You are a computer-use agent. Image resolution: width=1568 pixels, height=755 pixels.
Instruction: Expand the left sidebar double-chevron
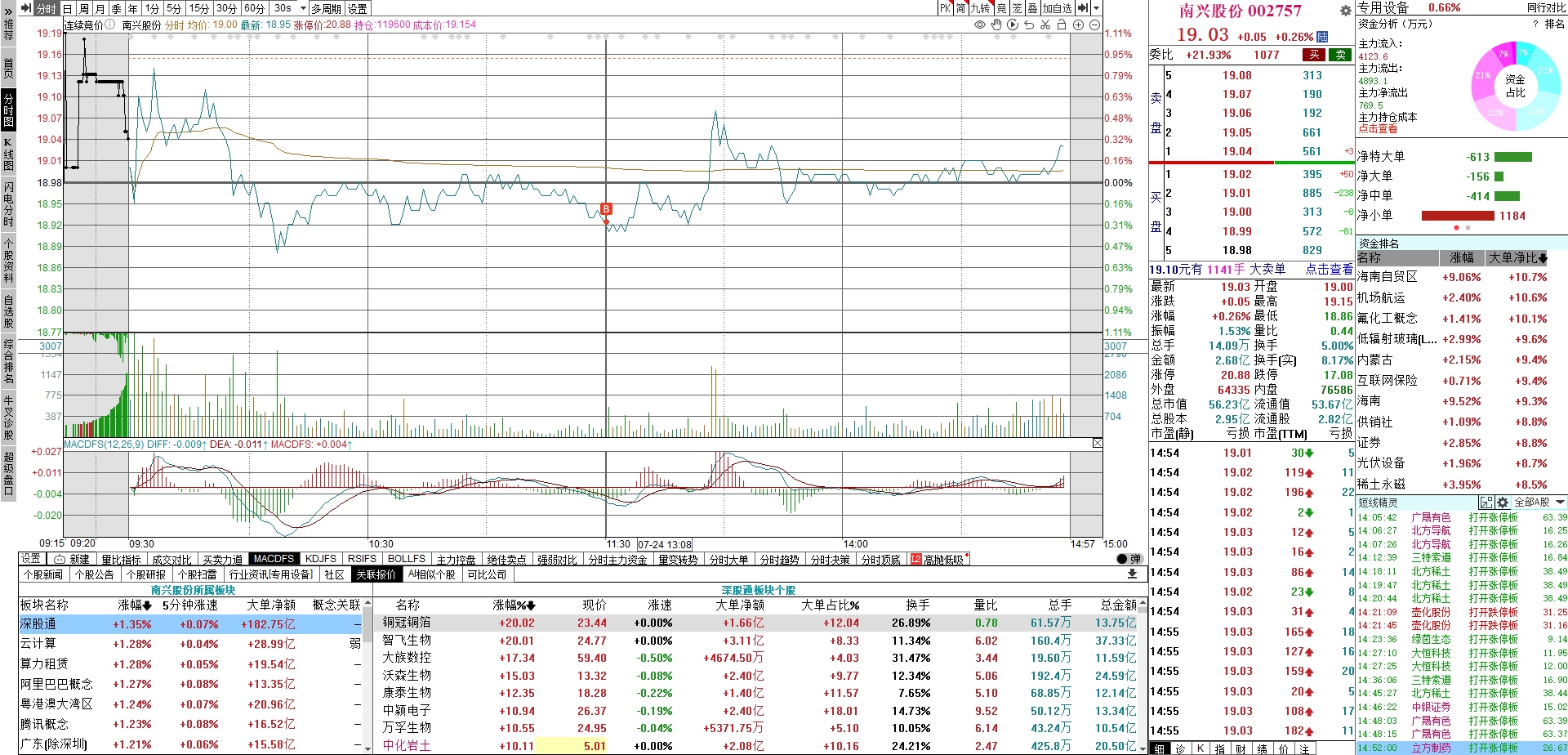(x=8, y=11)
